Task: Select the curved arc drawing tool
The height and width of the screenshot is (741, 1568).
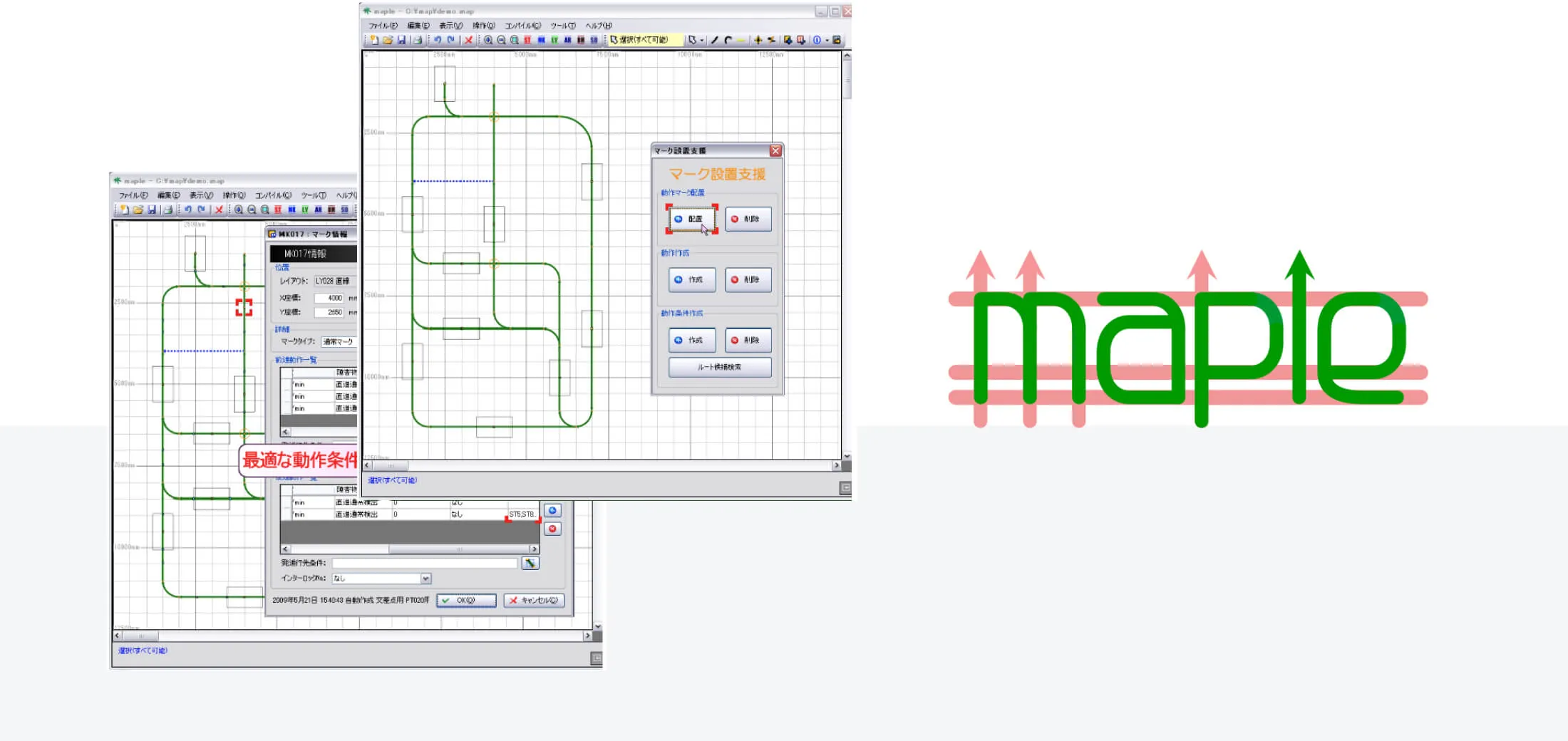Action: 728,40
